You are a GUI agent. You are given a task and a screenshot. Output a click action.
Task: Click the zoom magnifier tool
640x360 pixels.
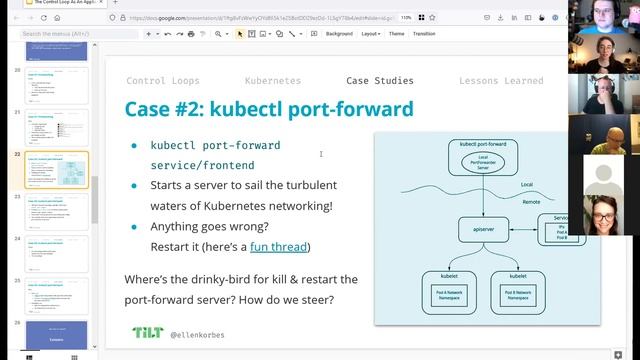click(x=218, y=34)
